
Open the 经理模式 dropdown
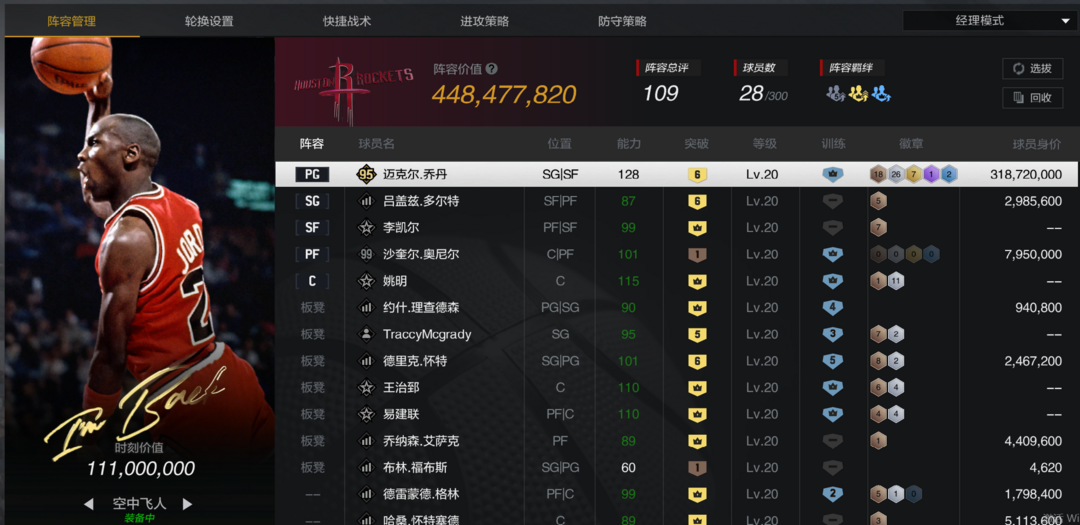click(x=987, y=21)
